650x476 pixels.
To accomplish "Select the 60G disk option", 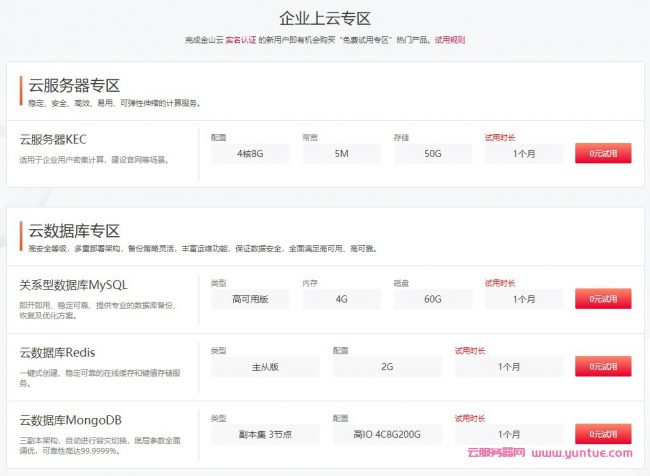I will 432,299.
